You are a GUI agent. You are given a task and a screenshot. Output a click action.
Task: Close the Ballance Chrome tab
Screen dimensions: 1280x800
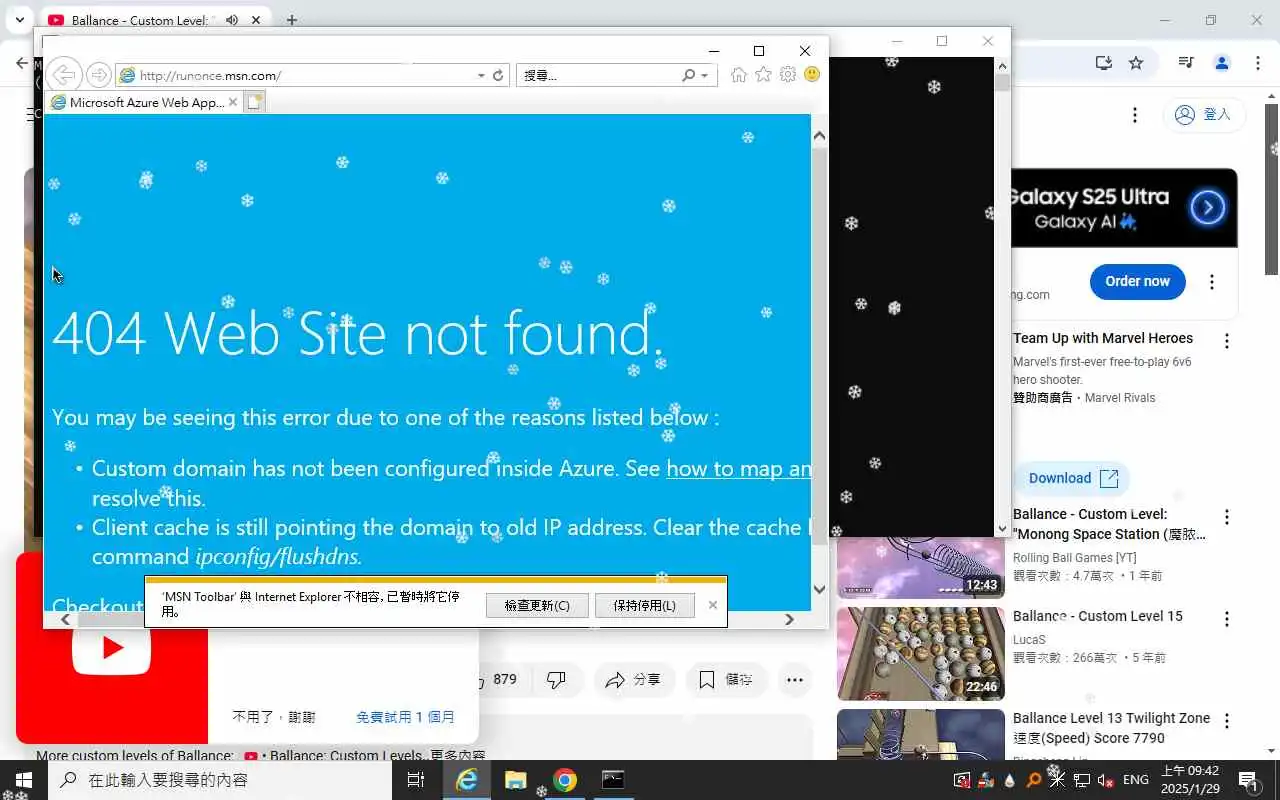click(x=257, y=20)
